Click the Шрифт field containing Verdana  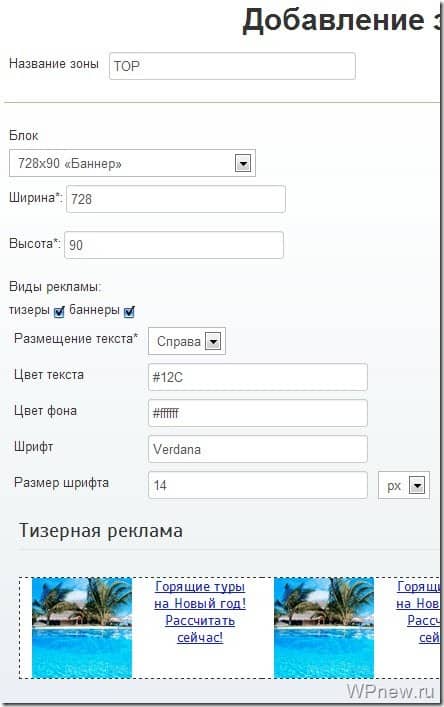tap(257, 449)
